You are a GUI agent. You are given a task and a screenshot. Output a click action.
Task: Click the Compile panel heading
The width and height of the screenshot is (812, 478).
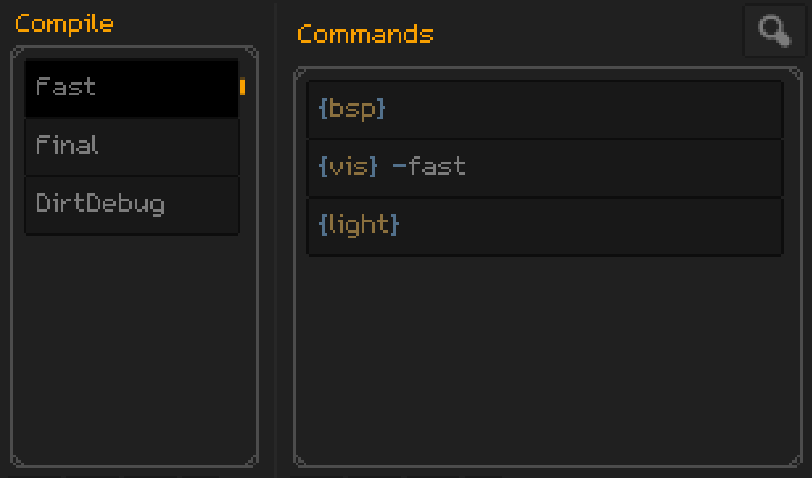tap(64, 24)
